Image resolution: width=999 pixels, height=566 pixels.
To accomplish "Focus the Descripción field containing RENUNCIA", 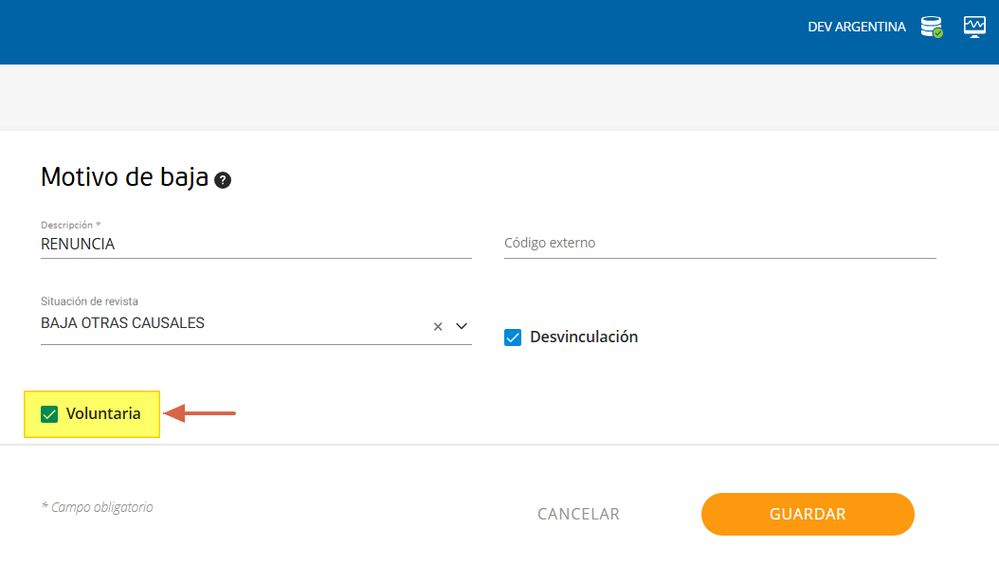I will click(x=255, y=244).
